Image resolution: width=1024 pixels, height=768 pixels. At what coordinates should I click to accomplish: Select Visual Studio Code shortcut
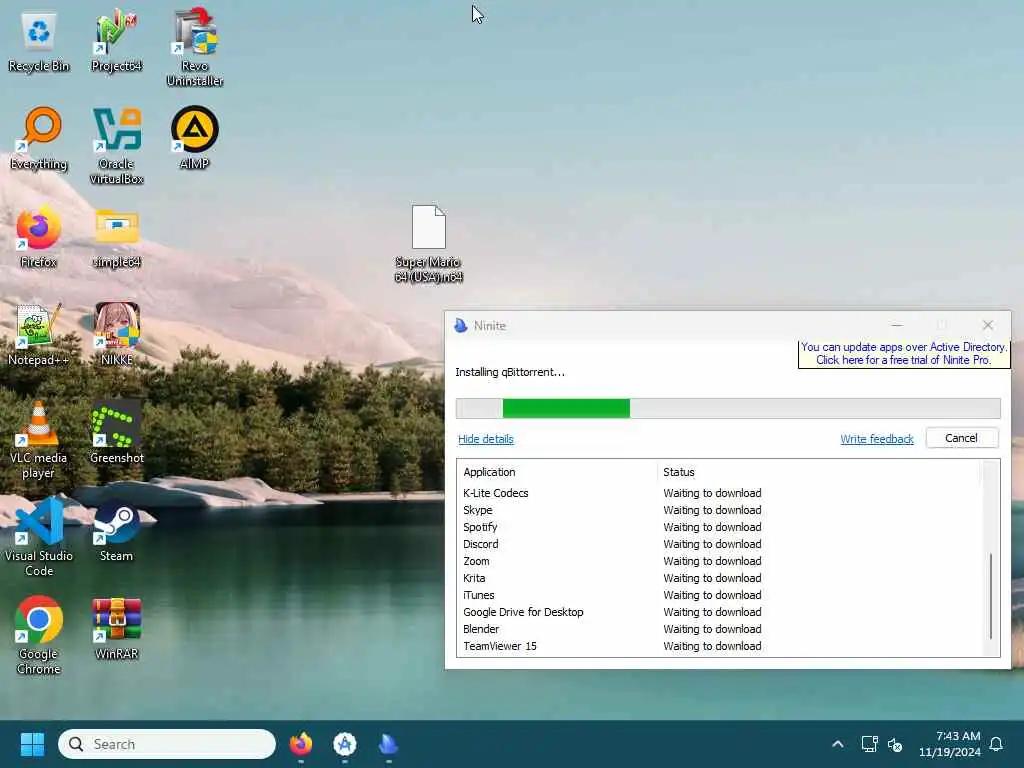click(39, 538)
